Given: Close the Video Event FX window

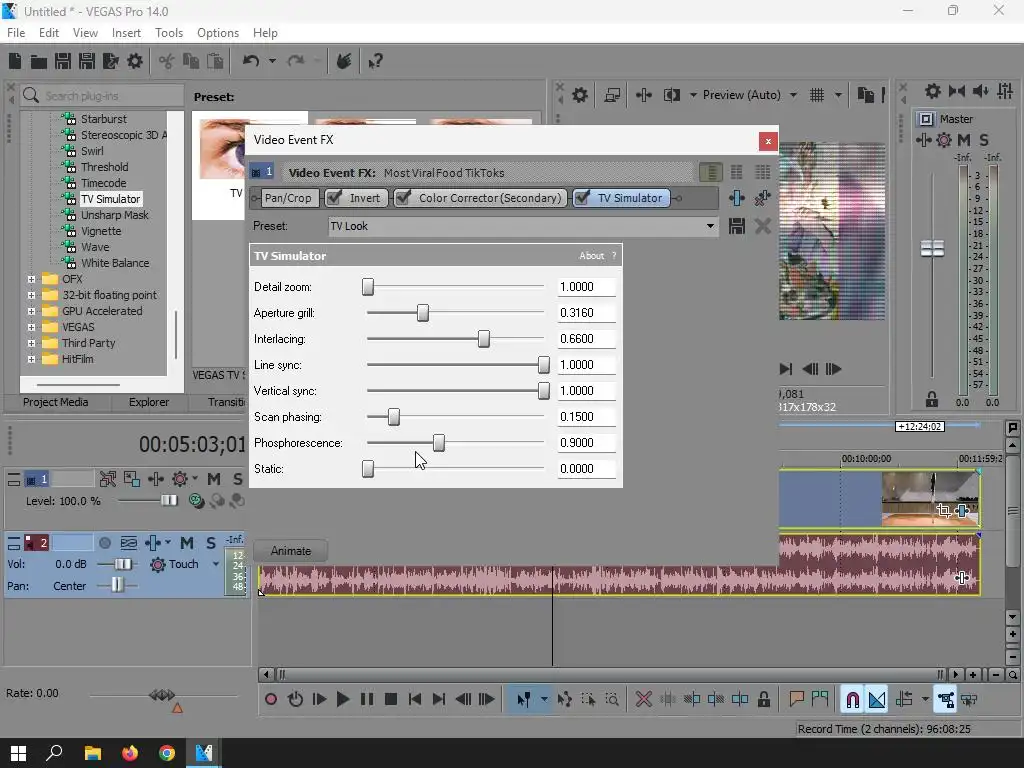Looking at the screenshot, I should pos(768,141).
